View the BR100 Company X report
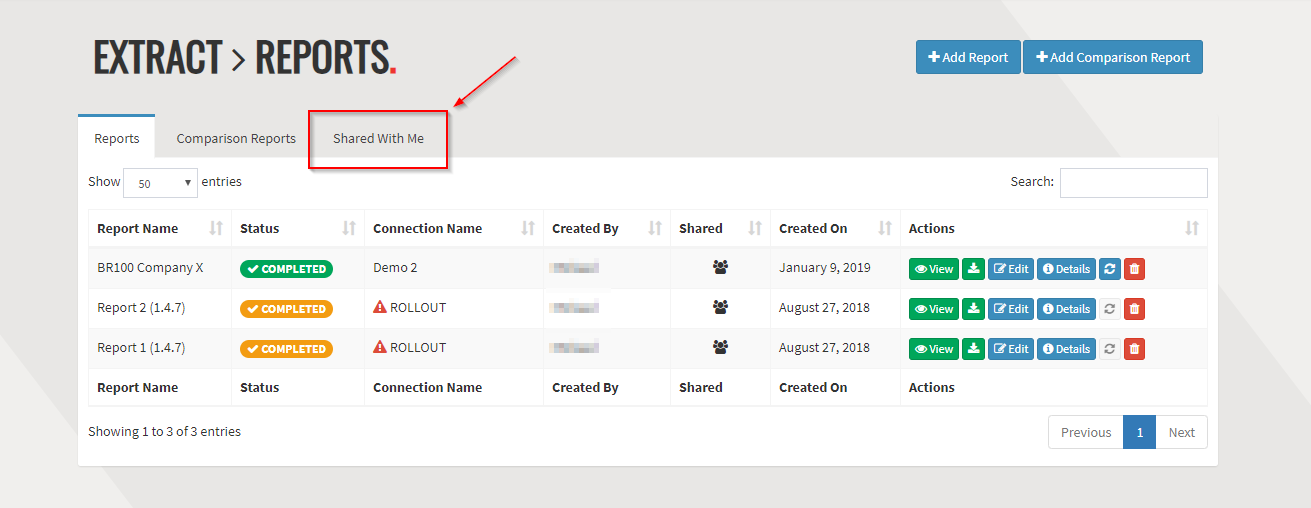This screenshot has width=1311, height=508. [x=933, y=269]
